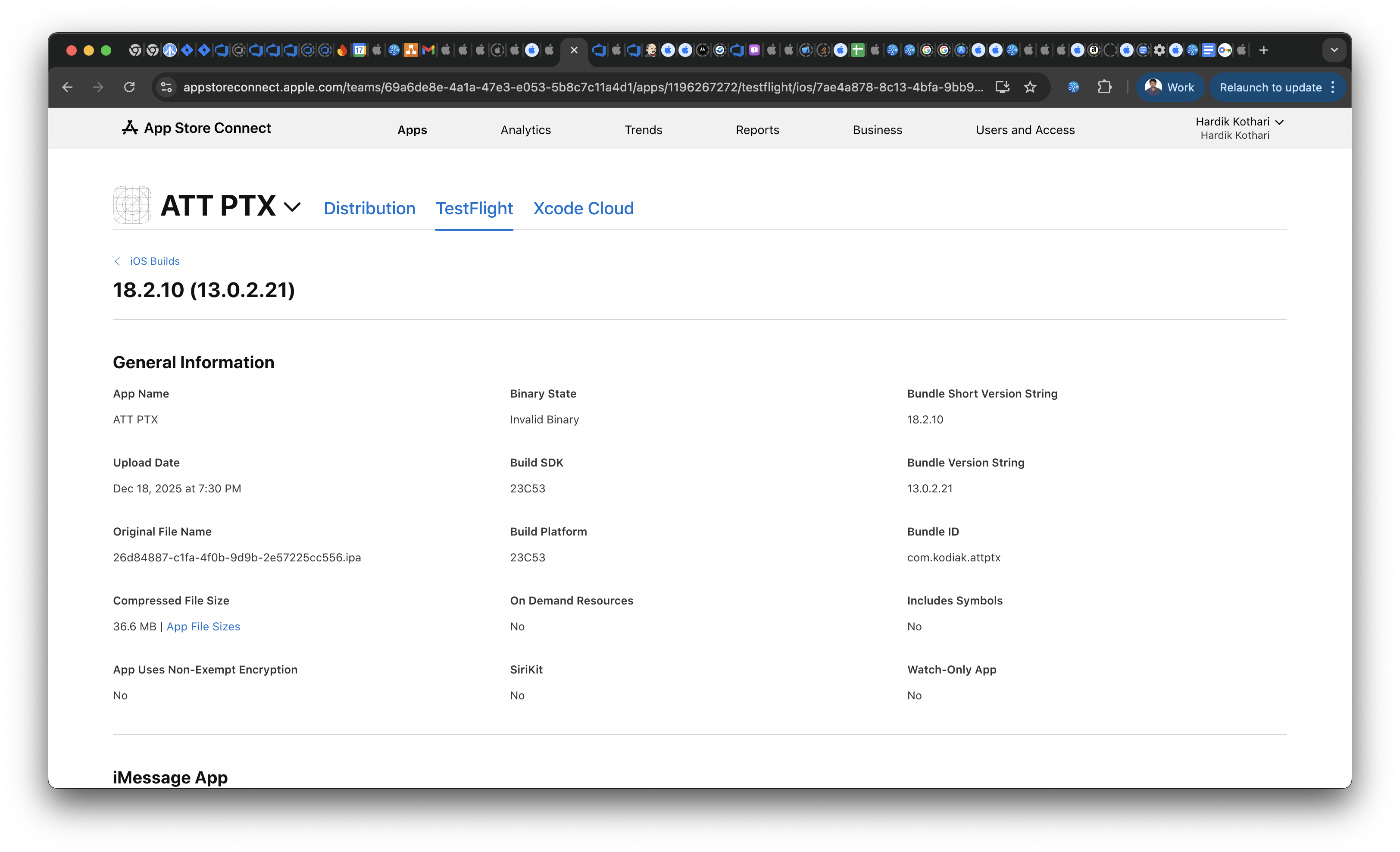The width and height of the screenshot is (1400, 852).
Task: Click the install app icon in address bar
Action: [x=1002, y=87]
